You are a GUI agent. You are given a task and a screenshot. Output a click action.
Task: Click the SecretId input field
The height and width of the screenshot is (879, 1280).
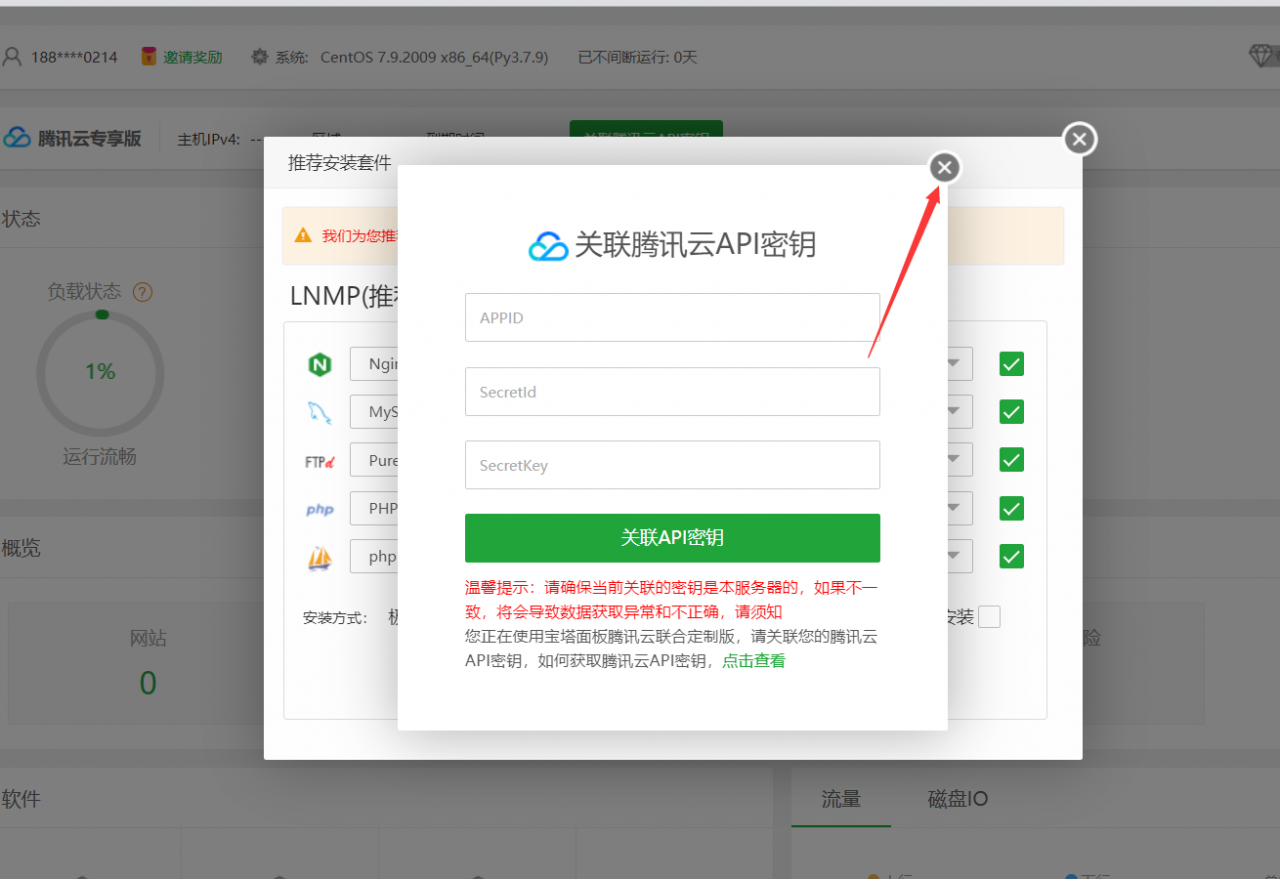672,392
